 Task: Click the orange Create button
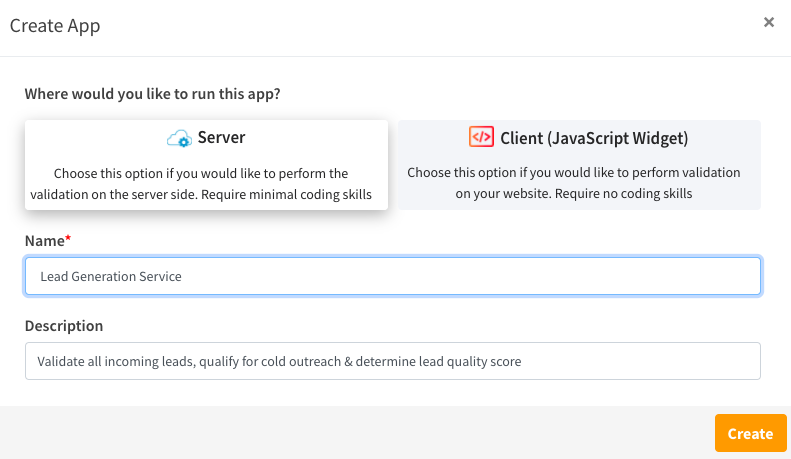(751, 433)
